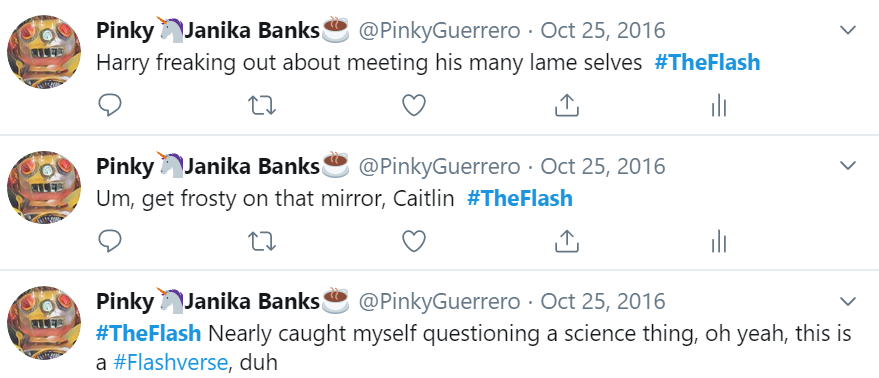The width and height of the screenshot is (879, 378).
Task: Retweet the get frosty Caitlin tweet
Action: [x=262, y=241]
